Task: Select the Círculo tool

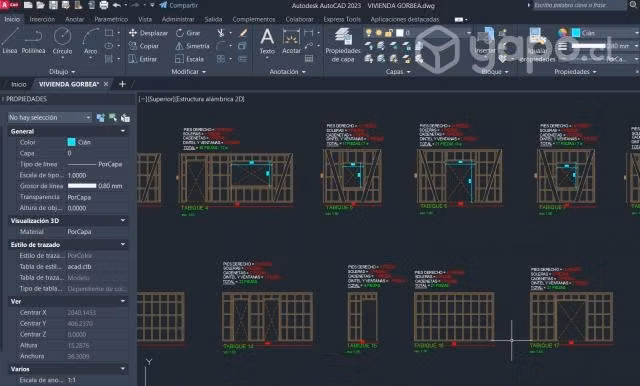Action: coord(62,41)
